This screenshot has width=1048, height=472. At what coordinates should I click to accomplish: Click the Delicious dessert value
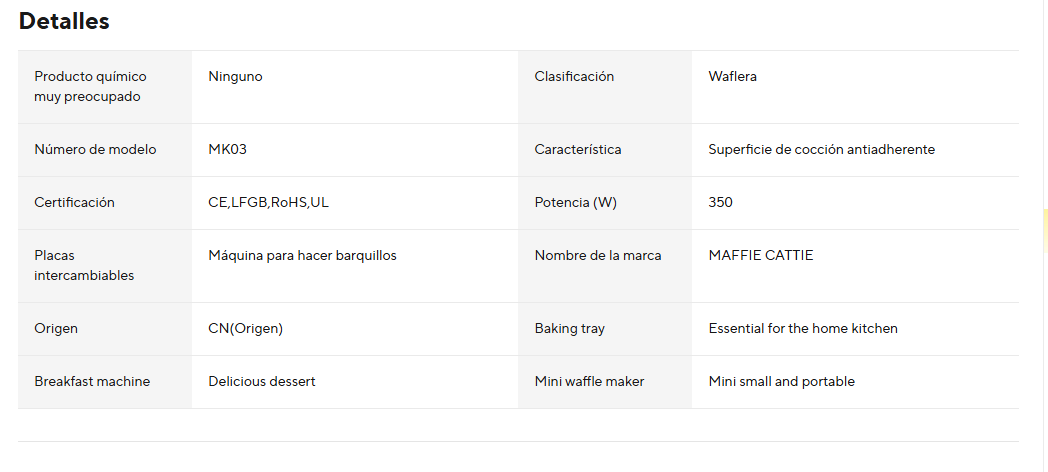click(261, 382)
